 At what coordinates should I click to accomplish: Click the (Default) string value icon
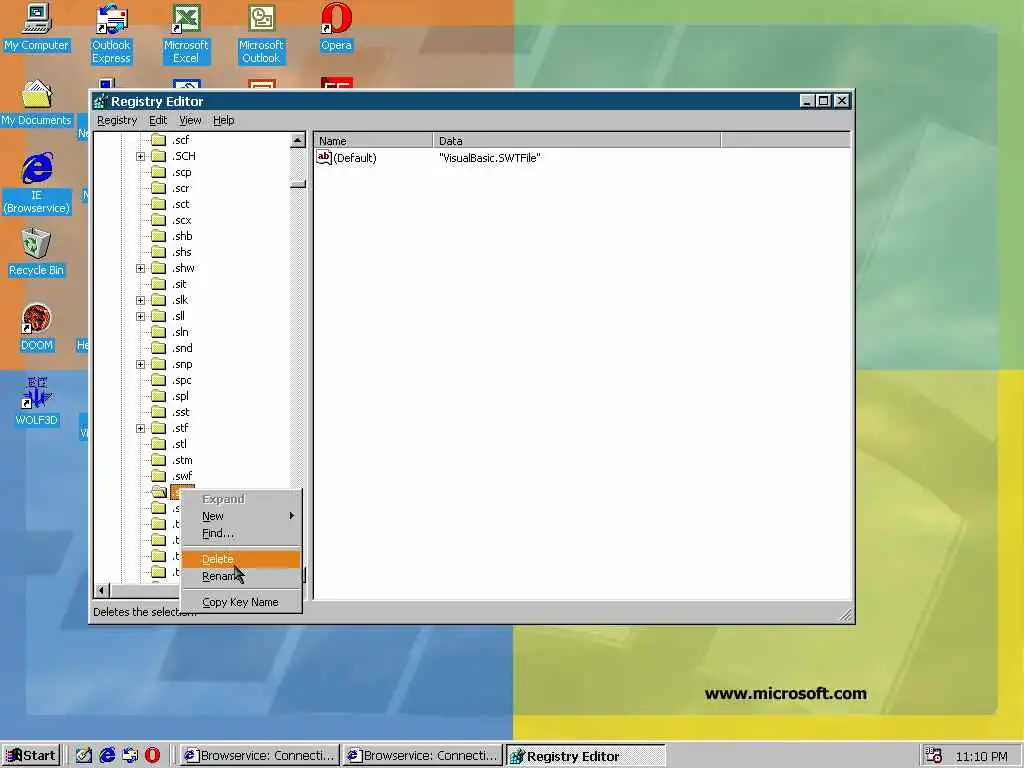[324, 157]
